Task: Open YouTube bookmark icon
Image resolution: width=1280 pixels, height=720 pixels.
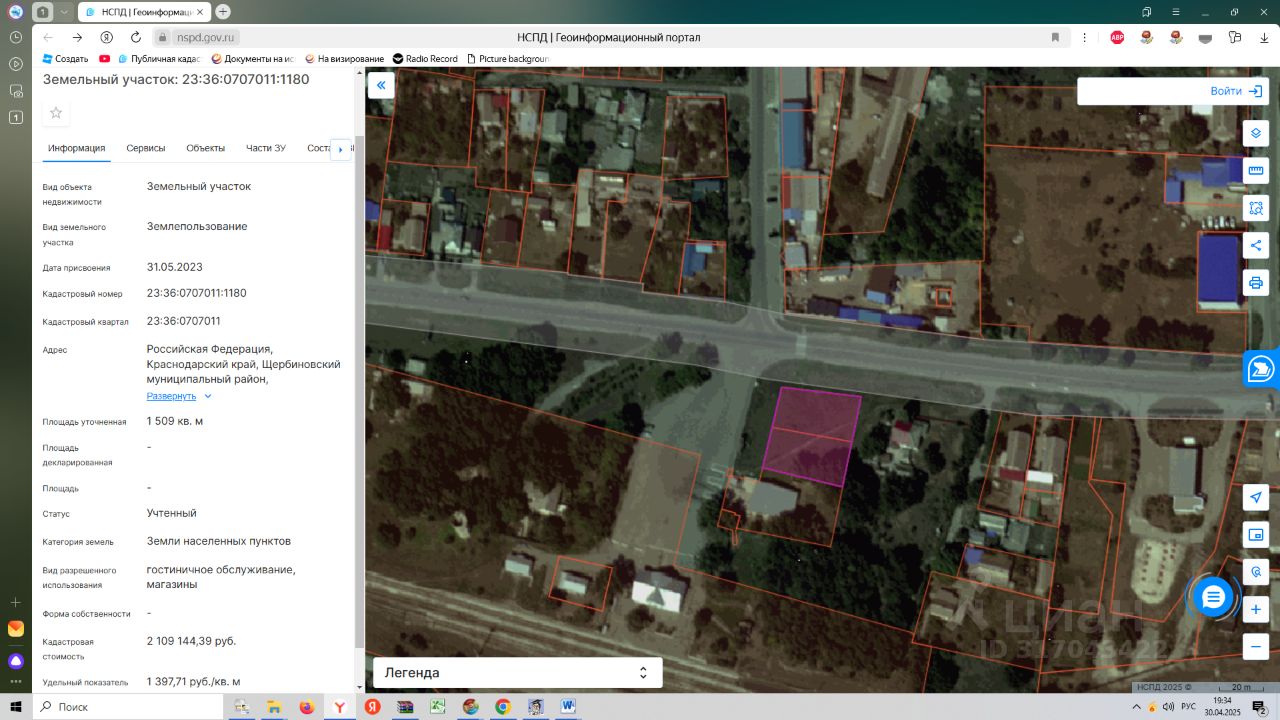Action: click(104, 59)
